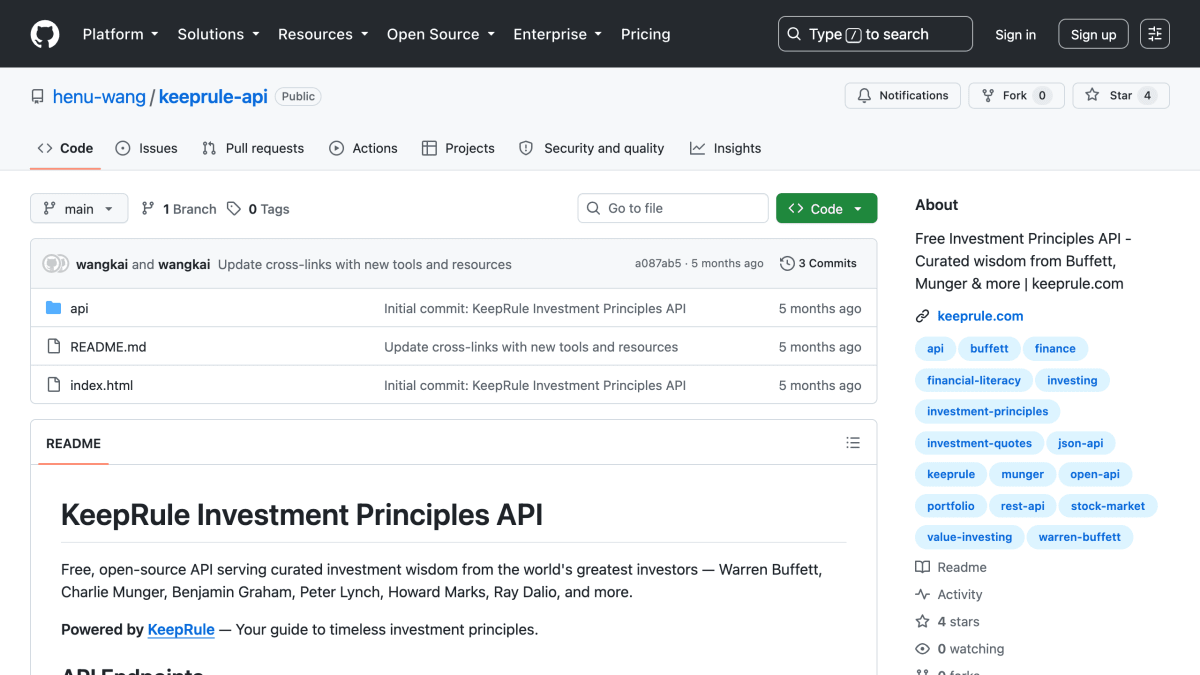Open the README.md file

(x=108, y=347)
